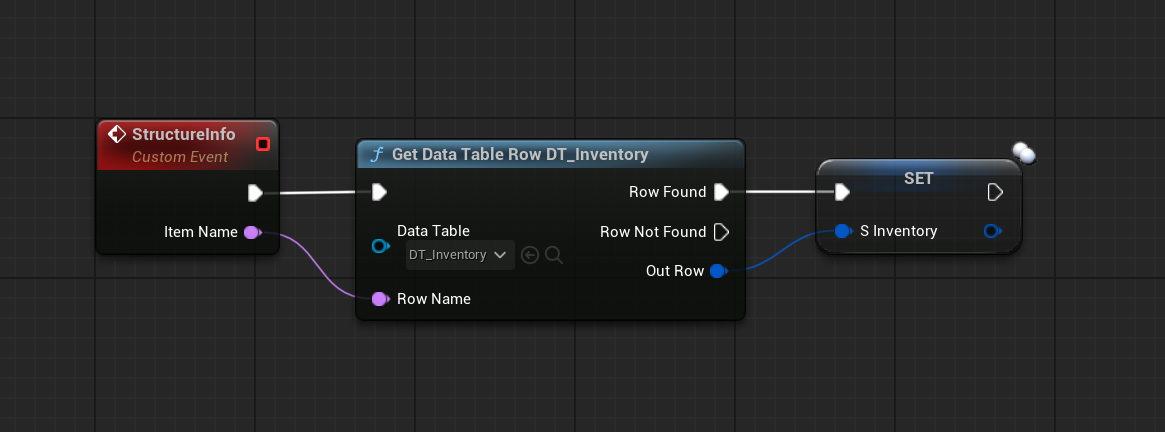Click the Custom Event subtitle text
Viewport: 1165px width, 432px height.
click(180, 157)
